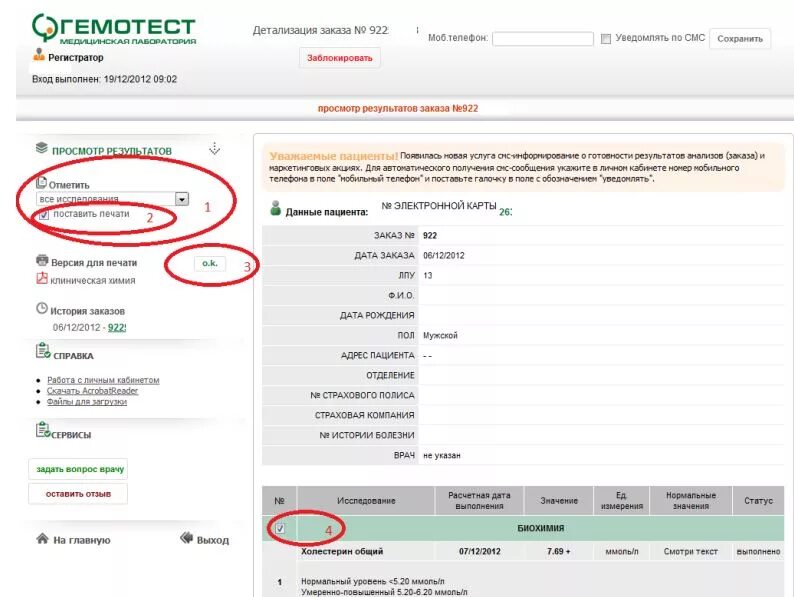Click the Gemotest logo

[x=113, y=29]
